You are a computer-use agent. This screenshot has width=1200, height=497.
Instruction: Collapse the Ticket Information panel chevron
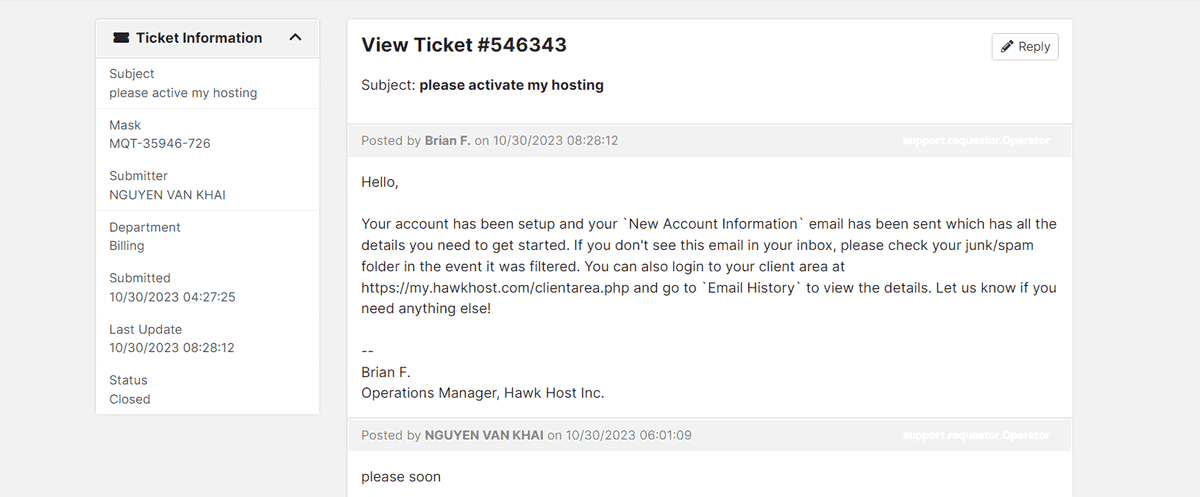tap(295, 38)
